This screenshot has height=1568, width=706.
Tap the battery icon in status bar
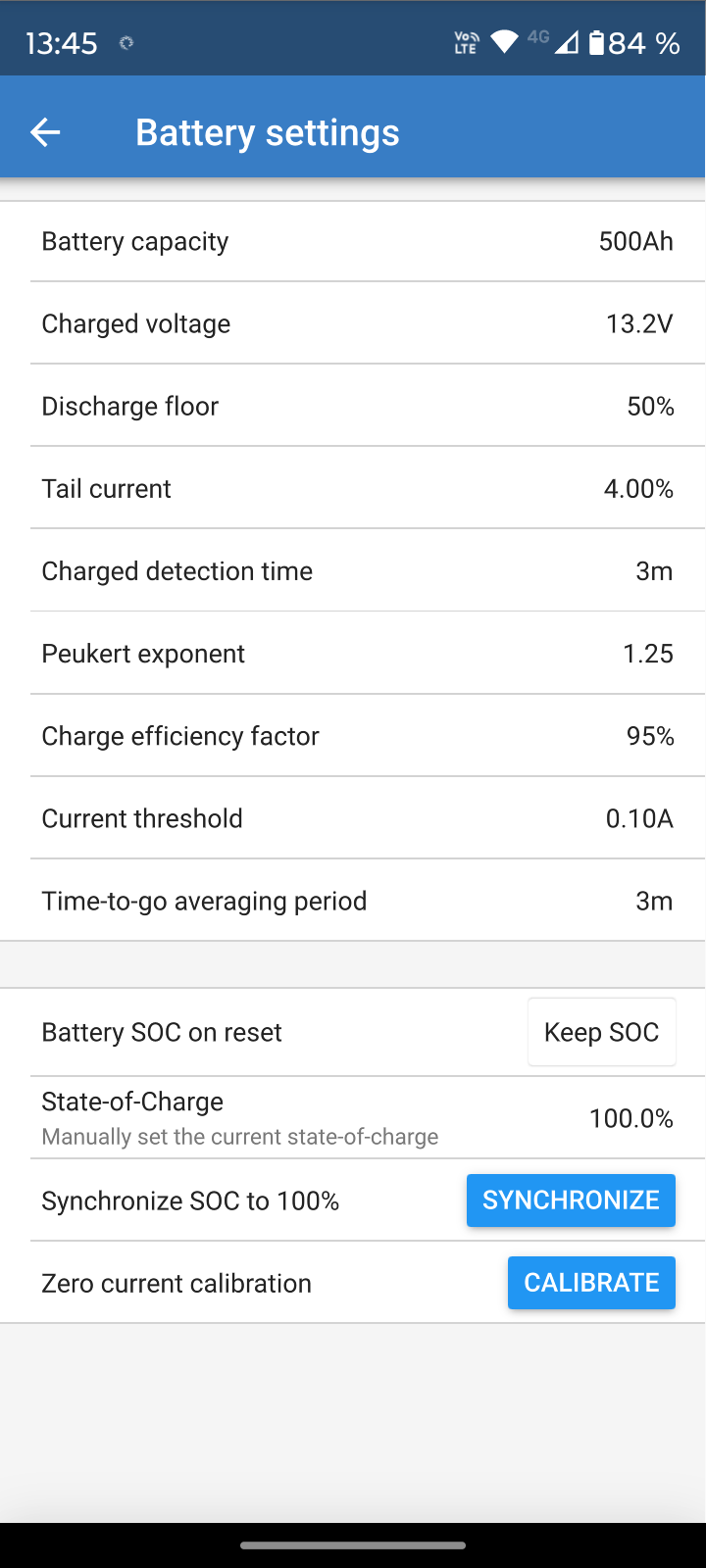tap(596, 43)
